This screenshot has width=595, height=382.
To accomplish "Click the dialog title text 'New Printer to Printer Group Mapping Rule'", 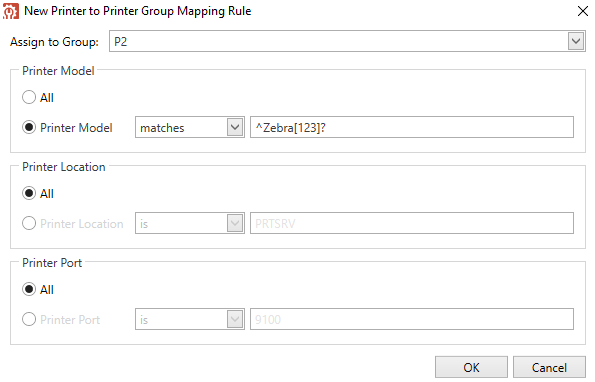I will point(137,11).
